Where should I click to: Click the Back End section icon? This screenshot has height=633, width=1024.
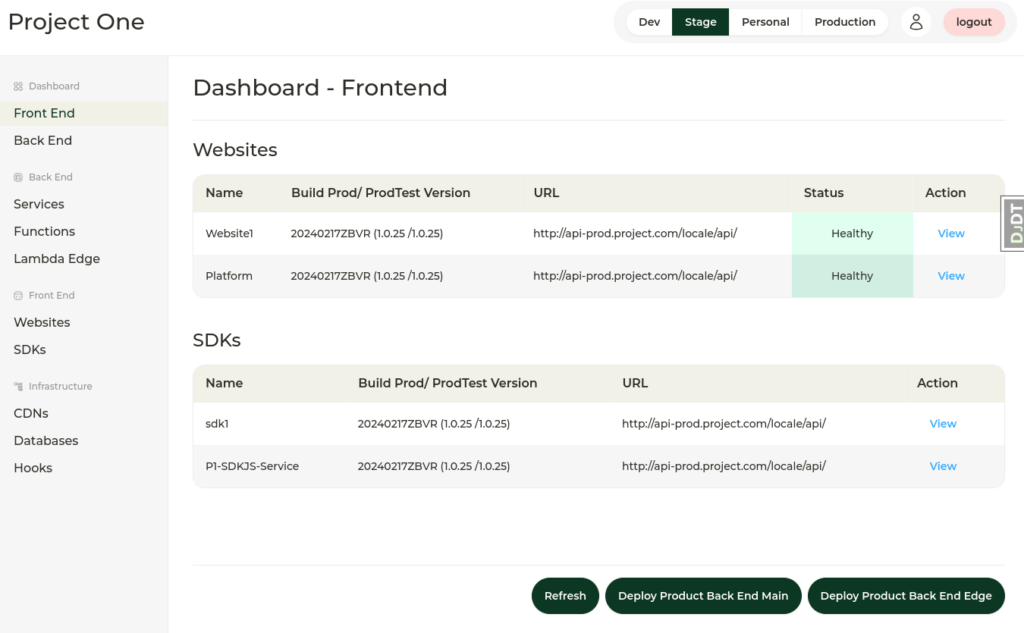18,177
